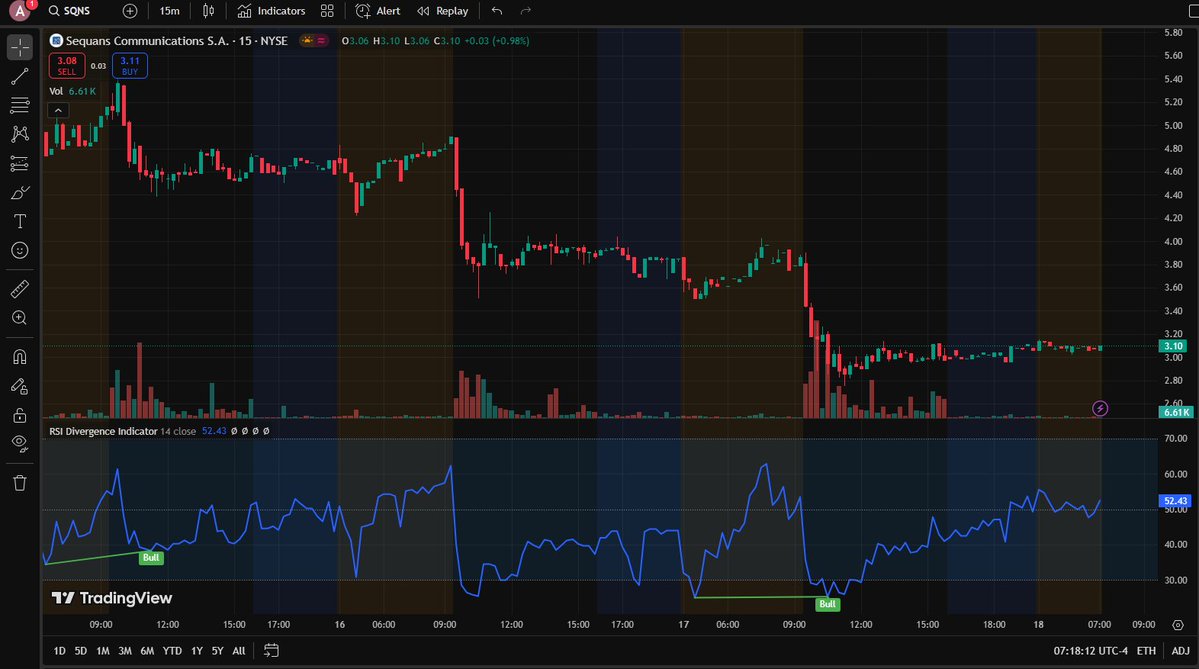
Task: Toggle stay in drawing mode
Action: tap(20, 386)
